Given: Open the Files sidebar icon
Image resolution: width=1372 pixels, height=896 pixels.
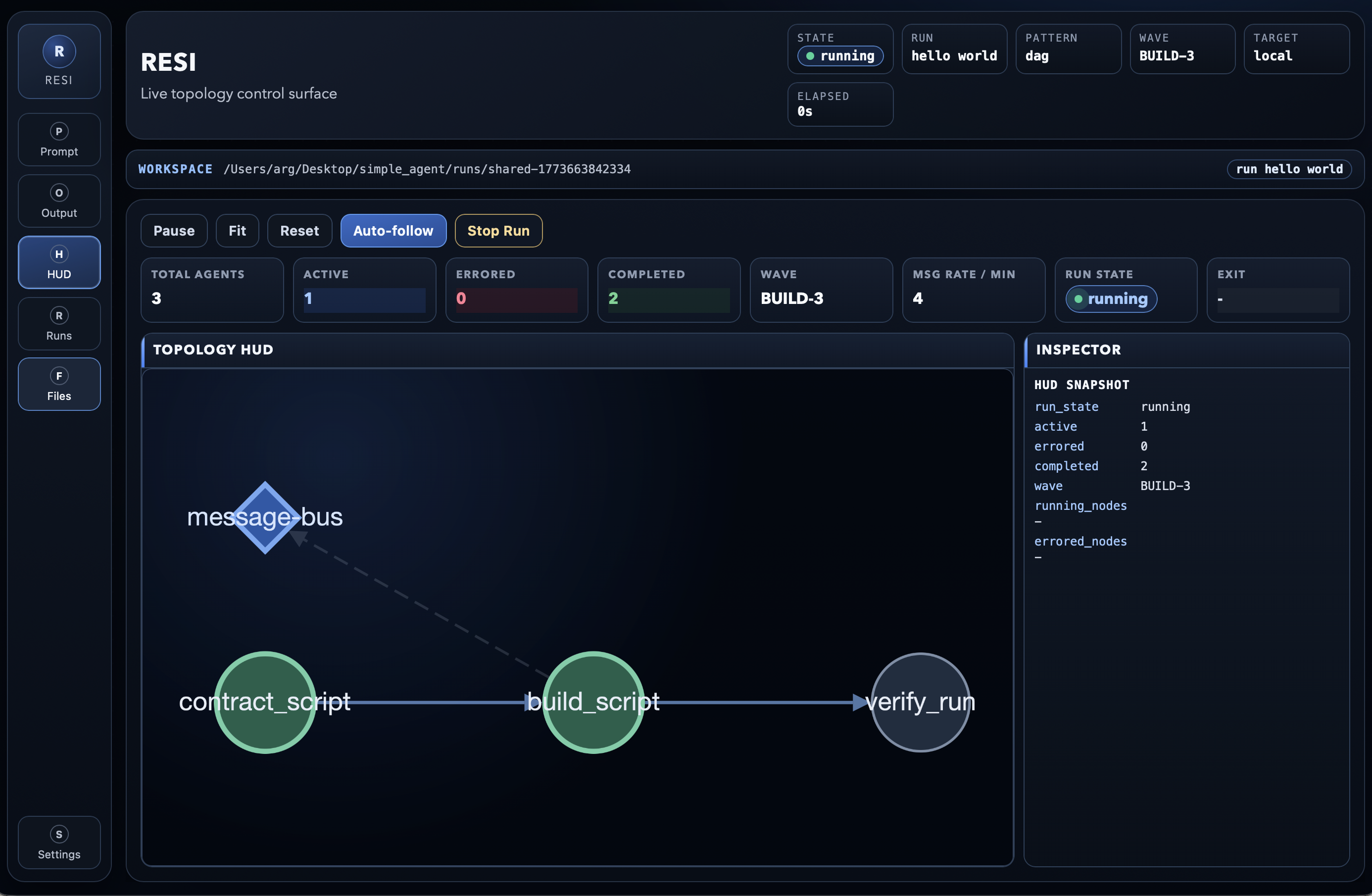Looking at the screenshot, I should [x=59, y=376].
